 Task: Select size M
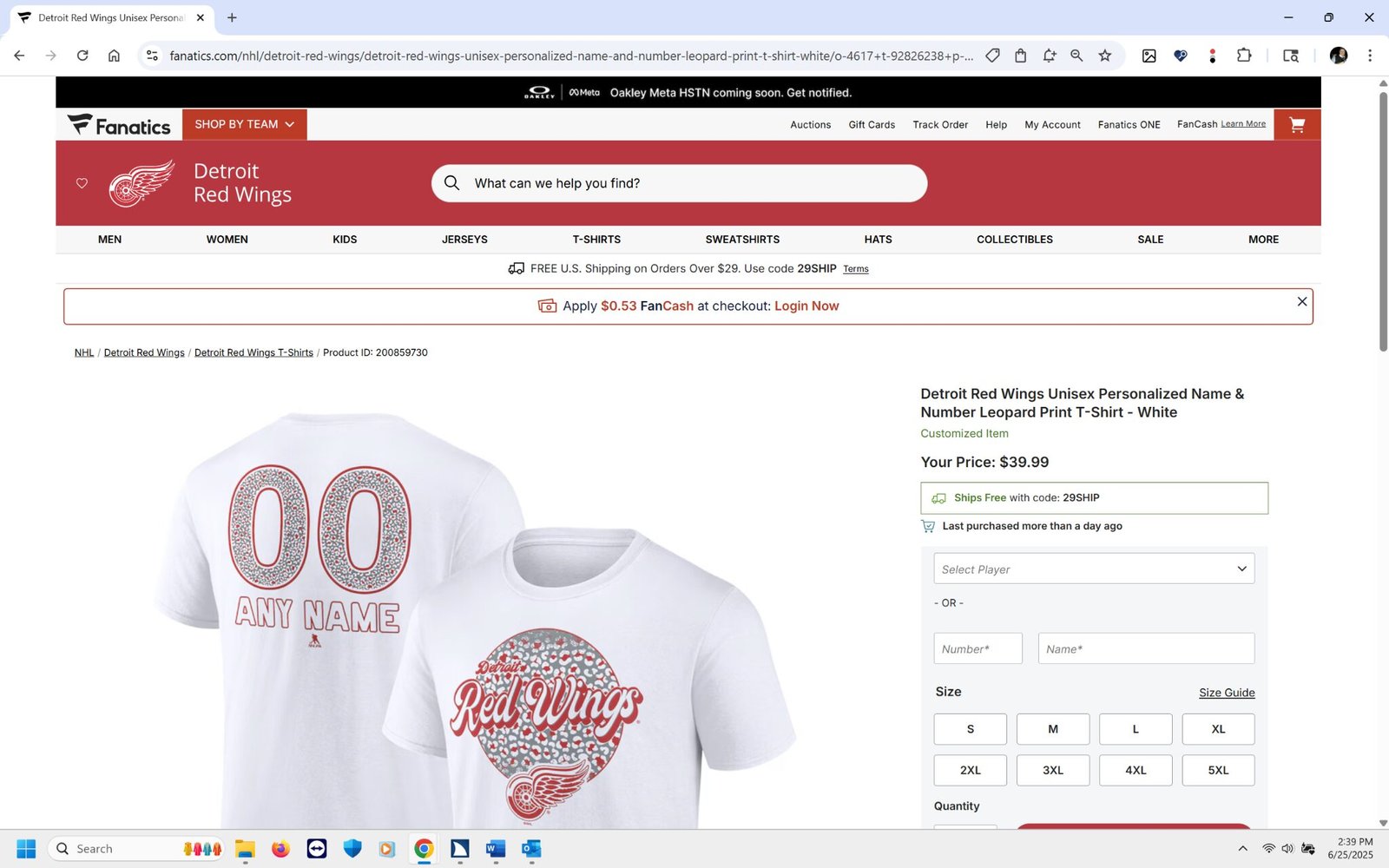coord(1053,729)
